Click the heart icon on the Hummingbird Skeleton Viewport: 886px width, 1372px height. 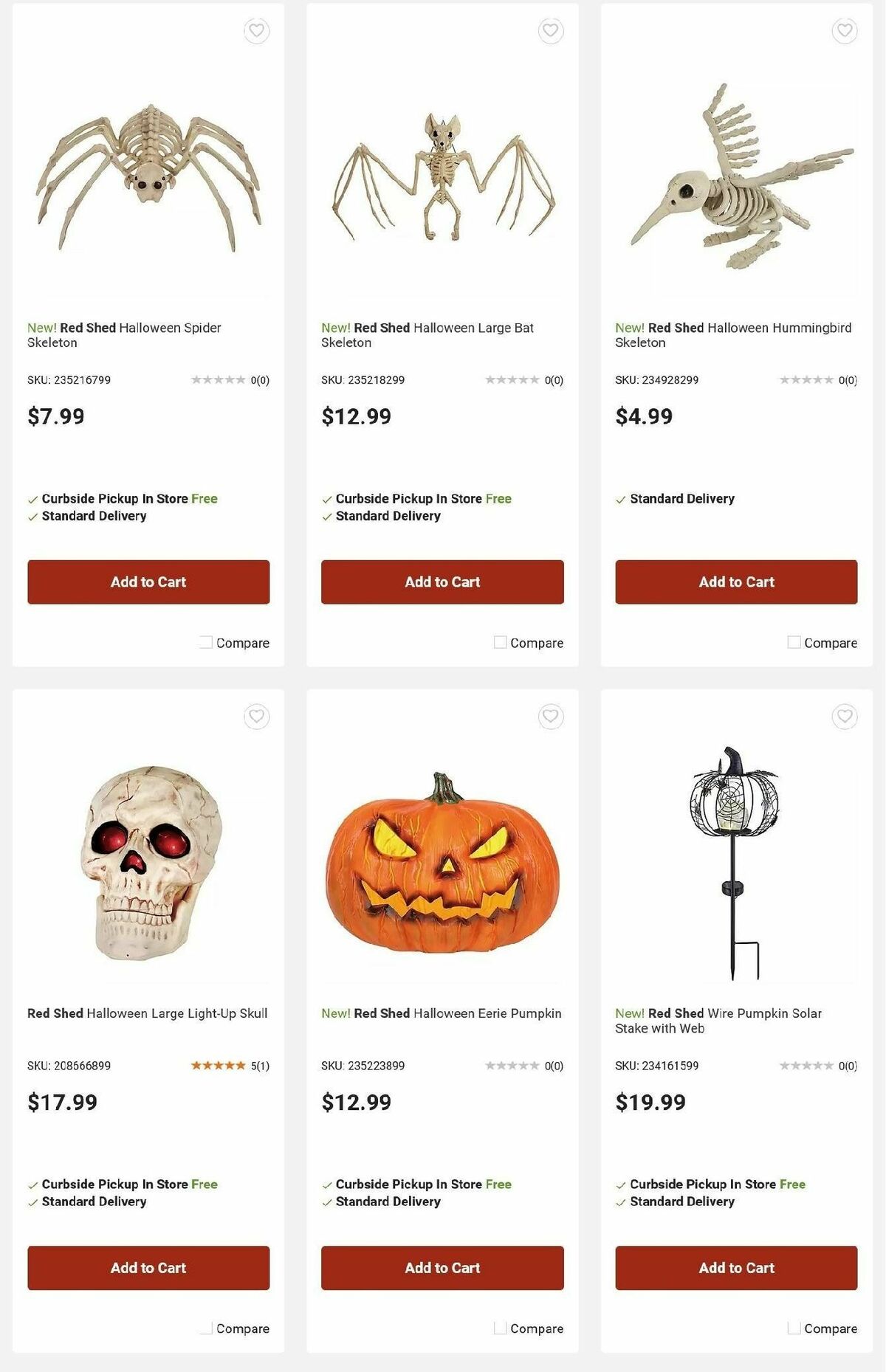pos(842,31)
